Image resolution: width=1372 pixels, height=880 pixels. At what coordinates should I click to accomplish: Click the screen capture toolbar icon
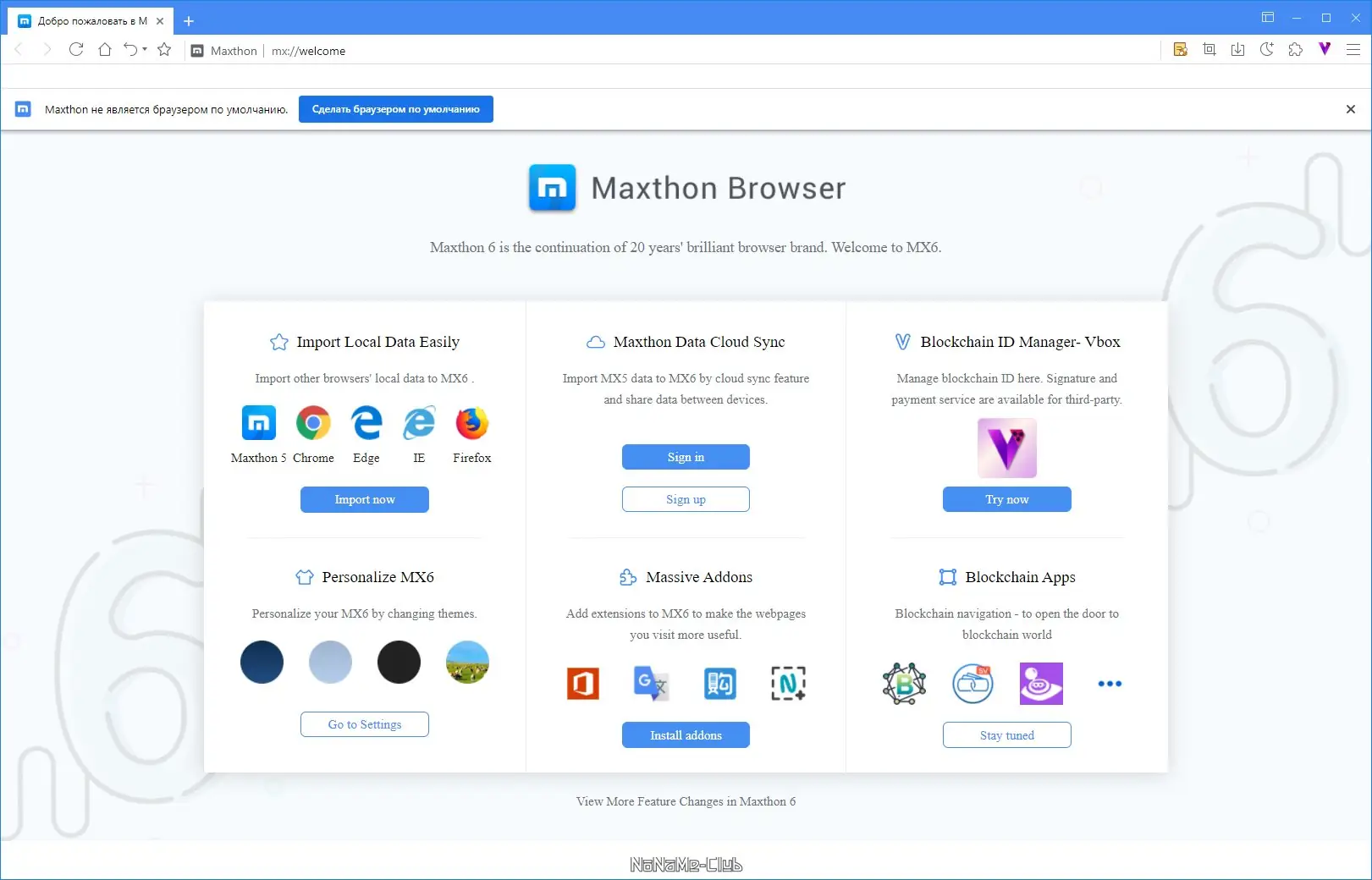(x=1209, y=50)
